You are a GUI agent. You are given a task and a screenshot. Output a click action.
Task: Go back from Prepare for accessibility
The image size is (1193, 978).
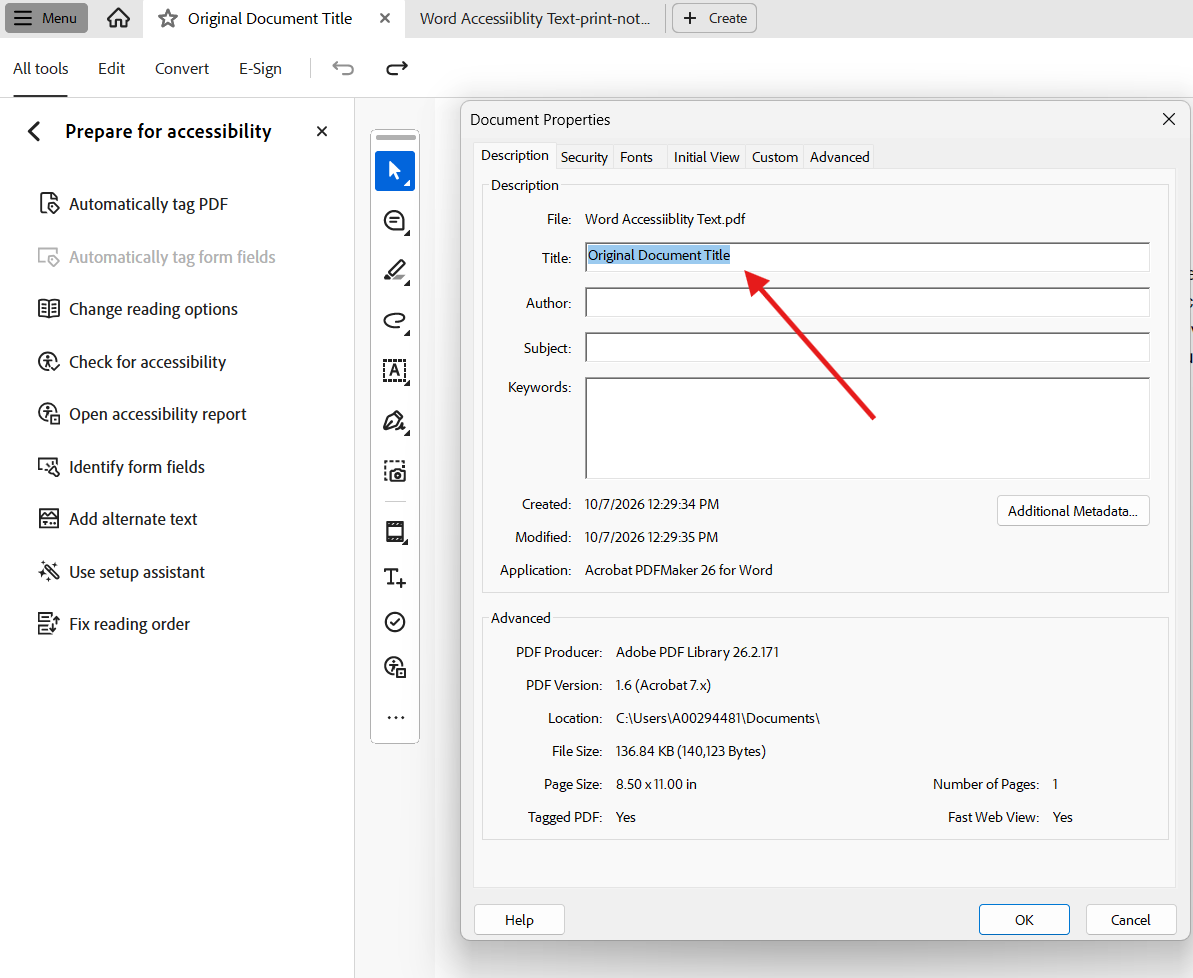pos(34,131)
